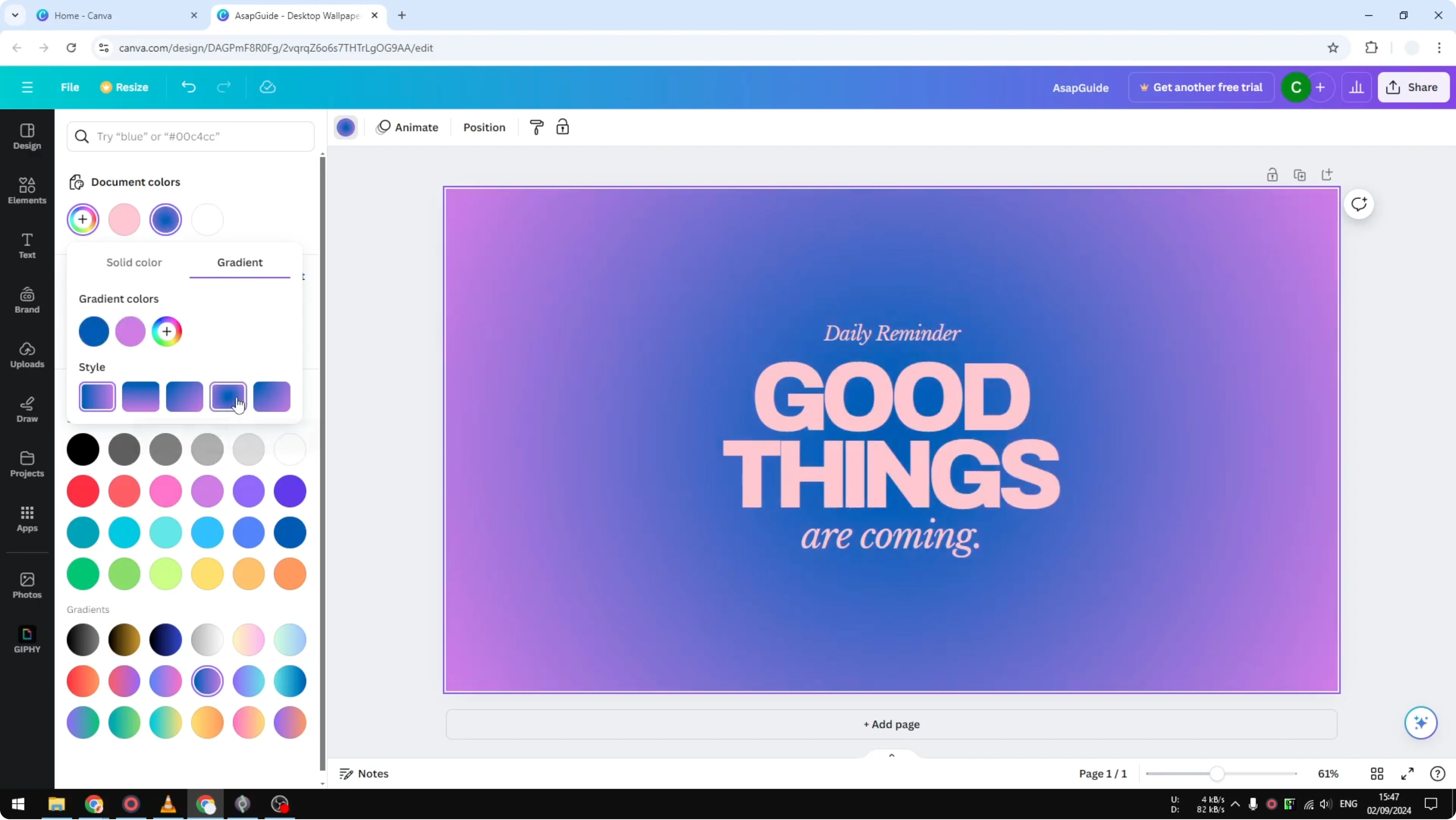This screenshot has height=820, width=1456.
Task: Click the color search input field
Action: [x=190, y=136]
